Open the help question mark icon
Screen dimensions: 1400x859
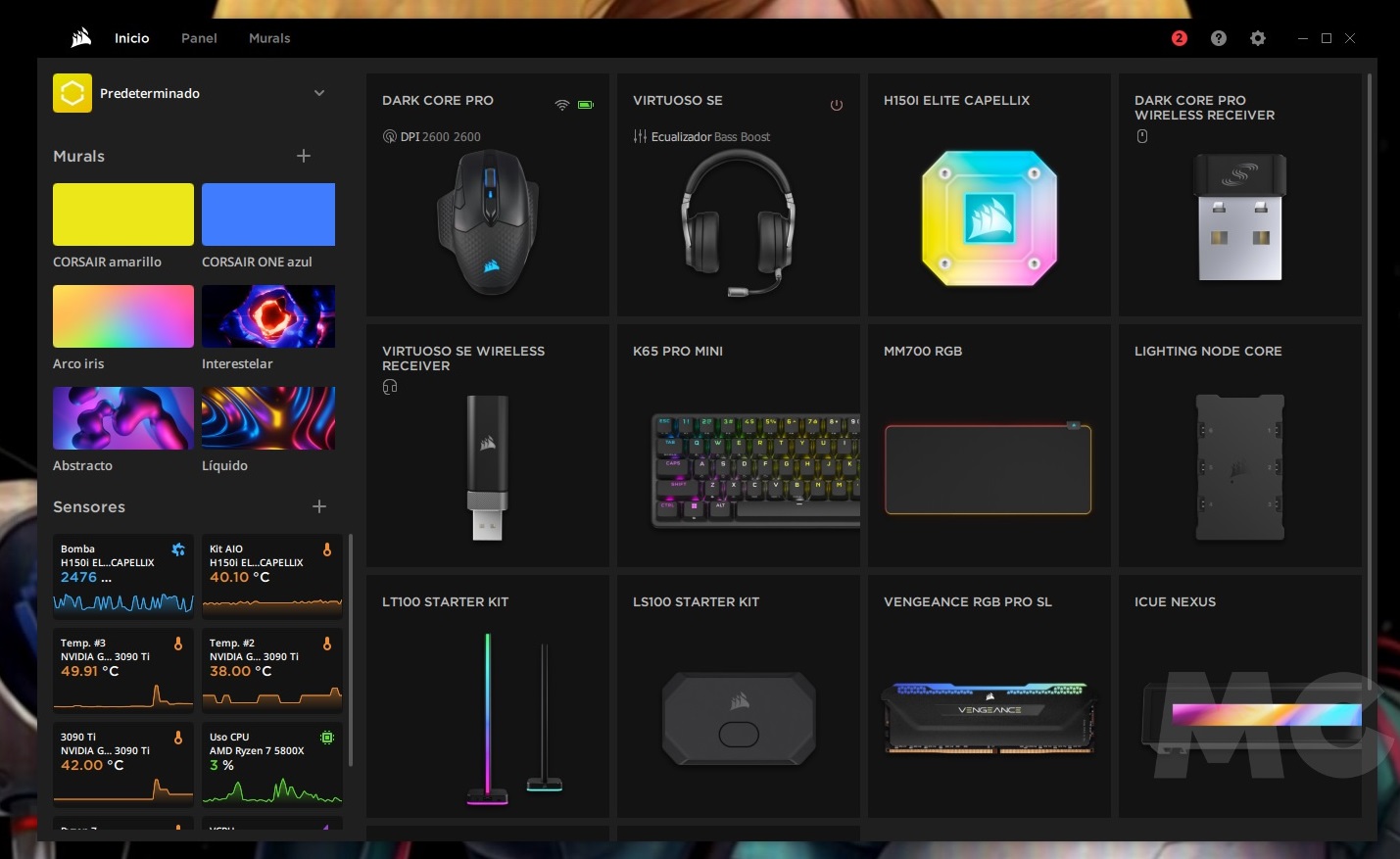point(1219,38)
